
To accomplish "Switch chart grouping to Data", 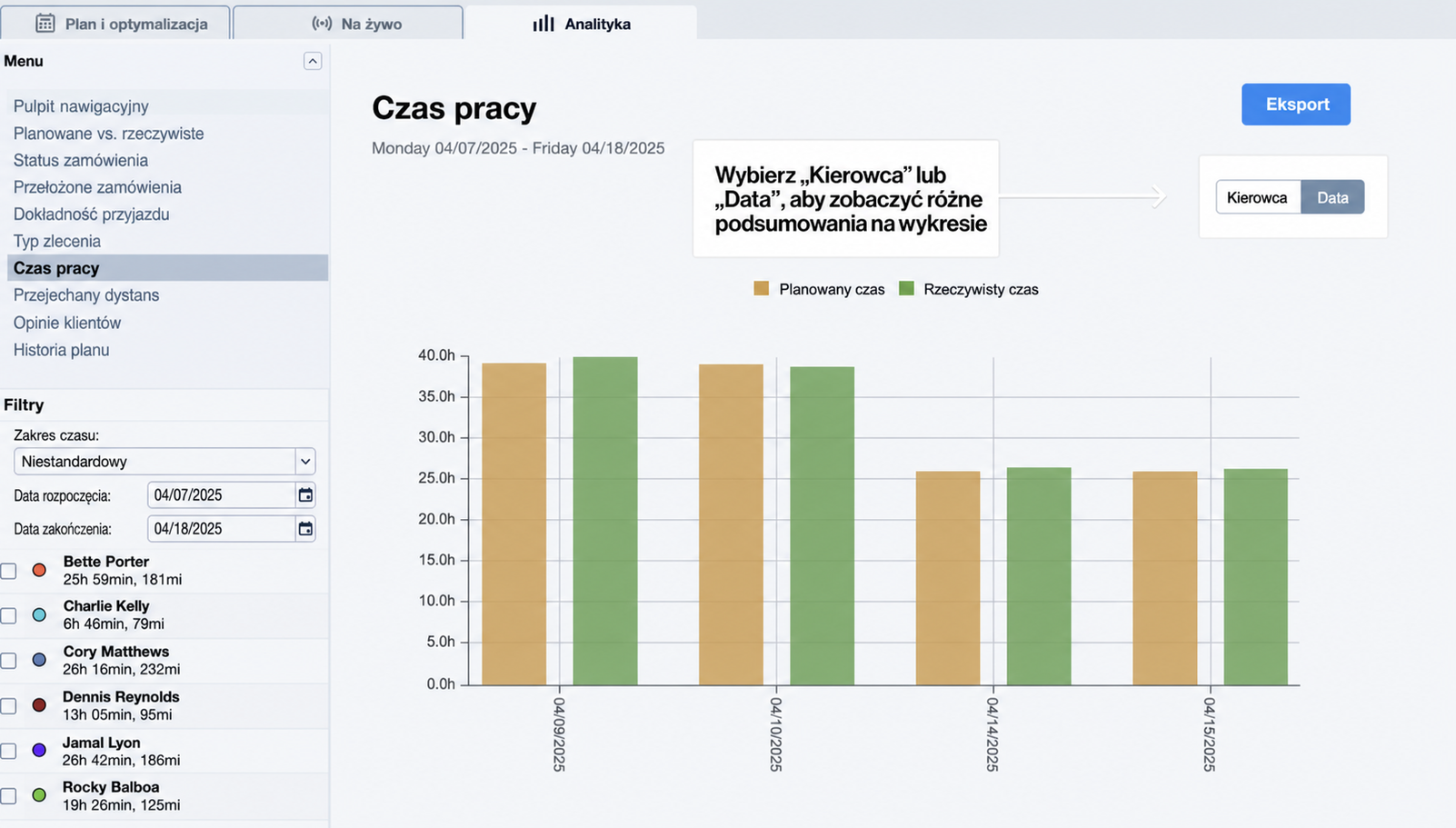I will pyautogui.click(x=1332, y=197).
